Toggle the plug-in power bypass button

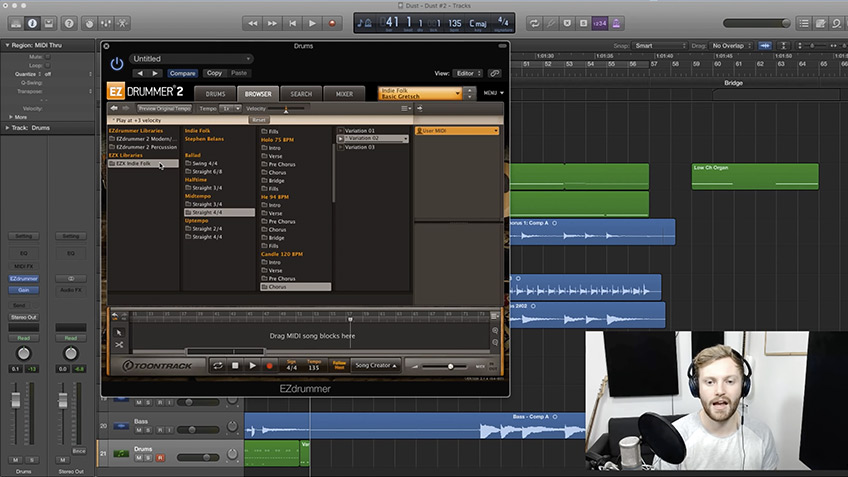117,64
